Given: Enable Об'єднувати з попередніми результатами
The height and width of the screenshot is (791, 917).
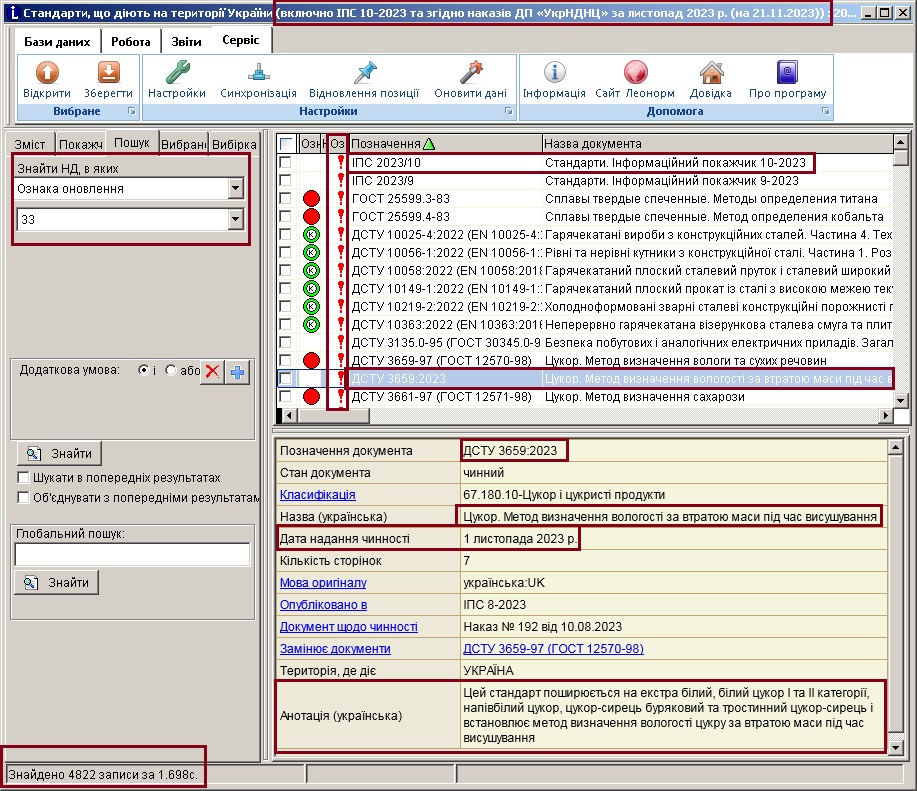Looking at the screenshot, I should click(23, 498).
